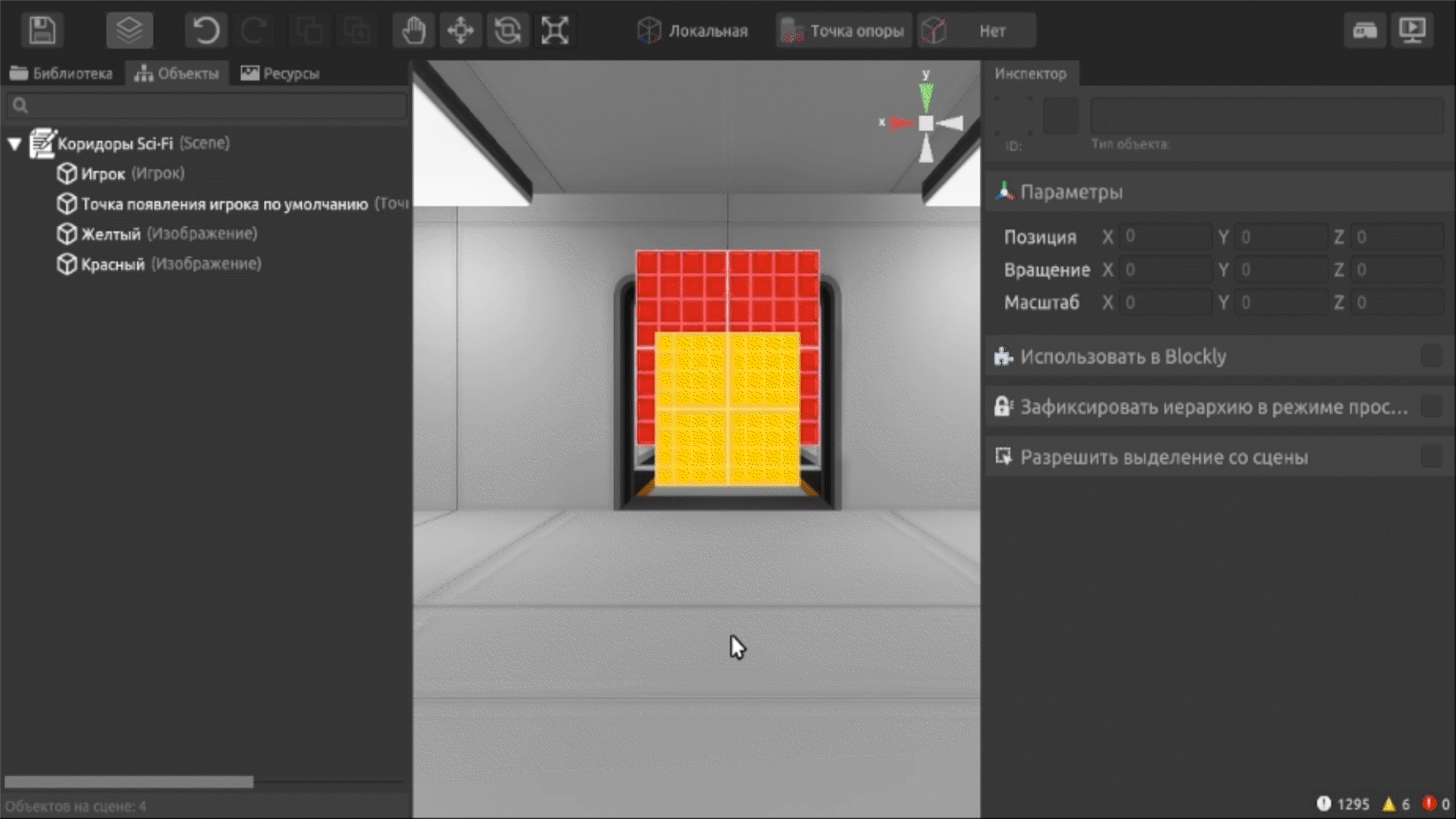The height and width of the screenshot is (819, 1456).
Task: Toggle Использовать в Blockly switch
Action: pos(1430,356)
